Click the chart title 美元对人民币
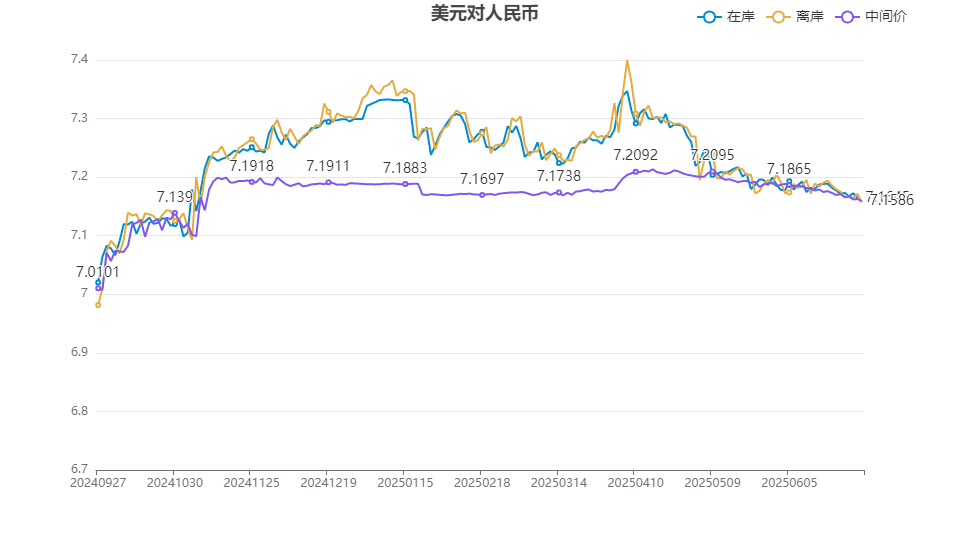960x540 pixels. [x=477, y=14]
